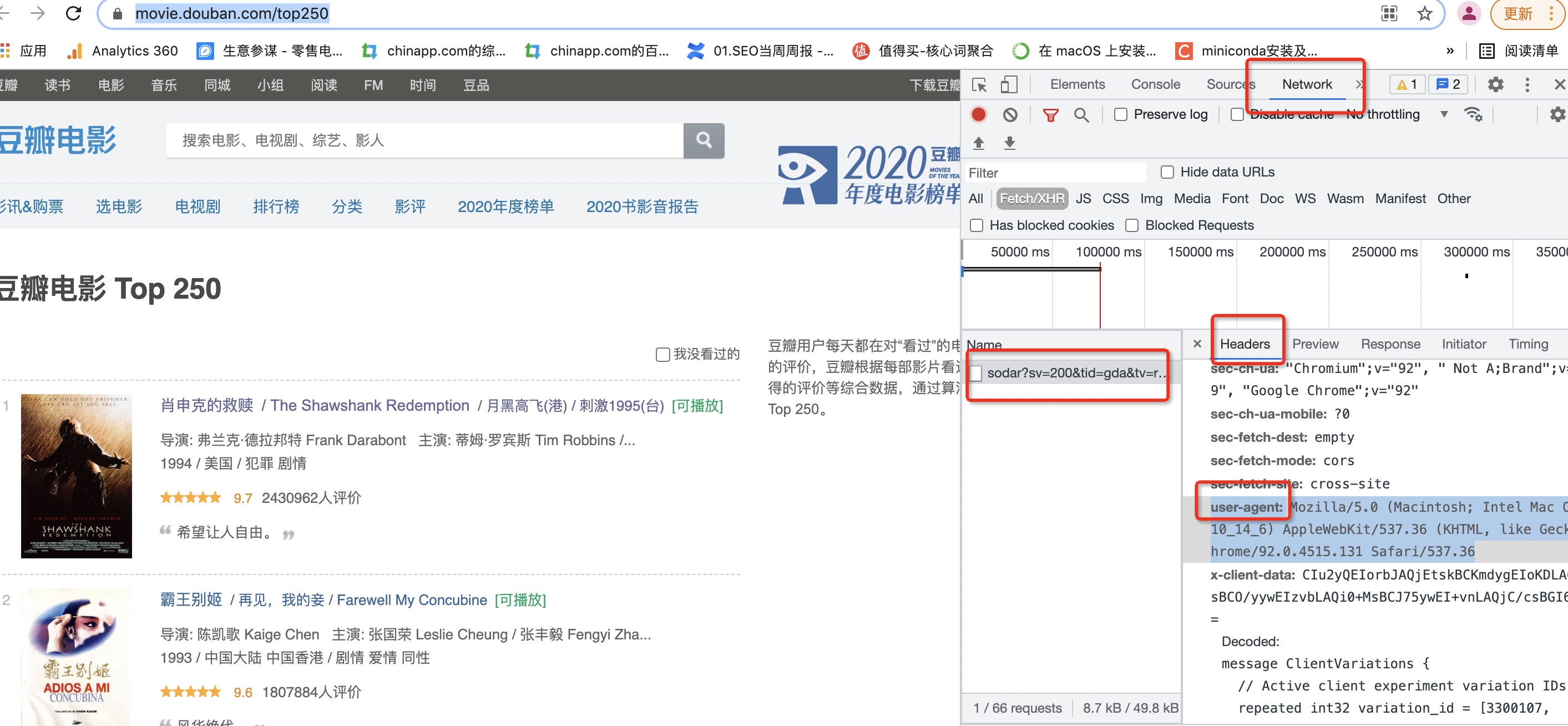Open the Chrome profile avatar
The image size is (1568, 726).
tap(1469, 13)
